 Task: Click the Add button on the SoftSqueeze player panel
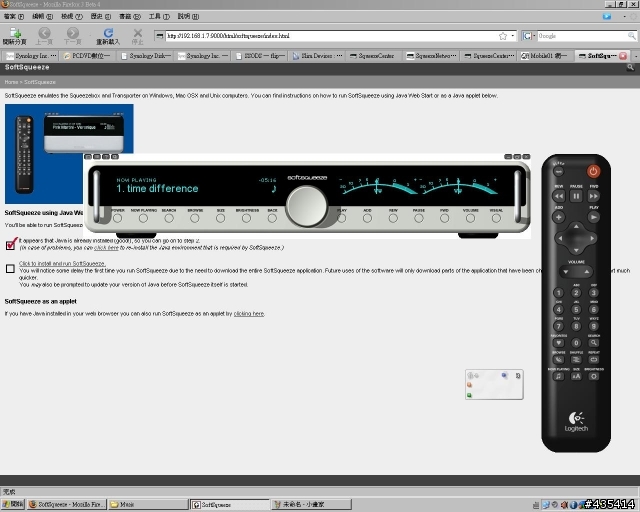tap(367, 218)
